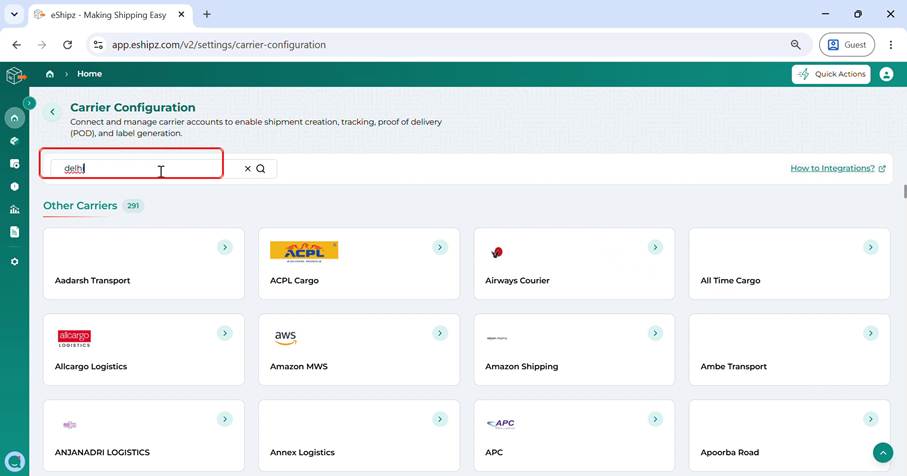
Task: Click the ACPL Cargo logo
Action: 304,252
